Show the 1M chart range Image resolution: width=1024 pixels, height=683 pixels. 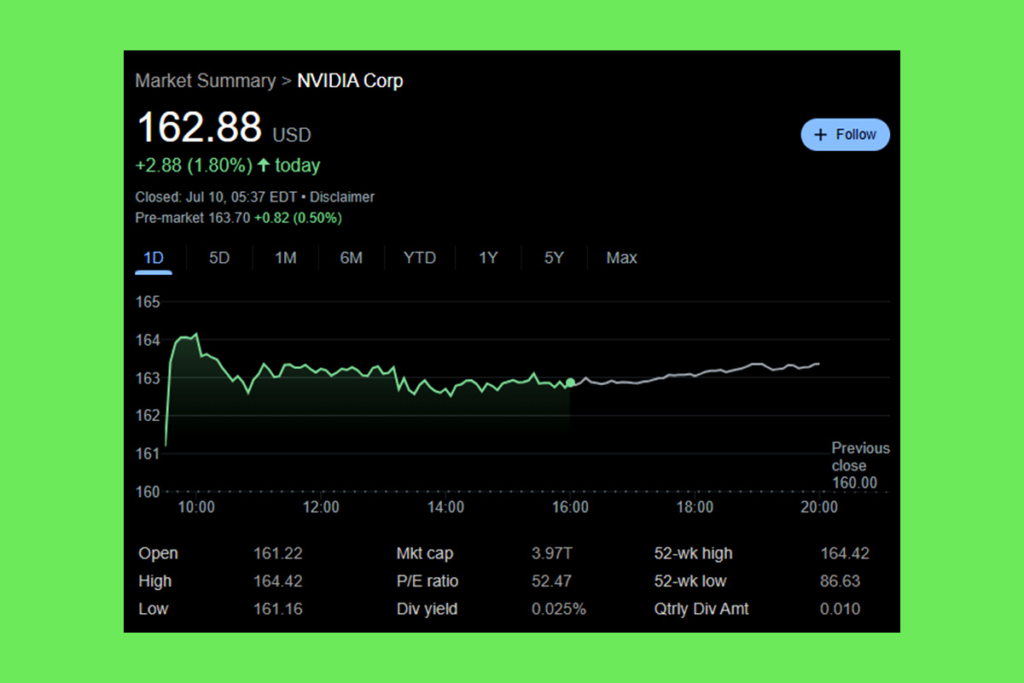286,258
